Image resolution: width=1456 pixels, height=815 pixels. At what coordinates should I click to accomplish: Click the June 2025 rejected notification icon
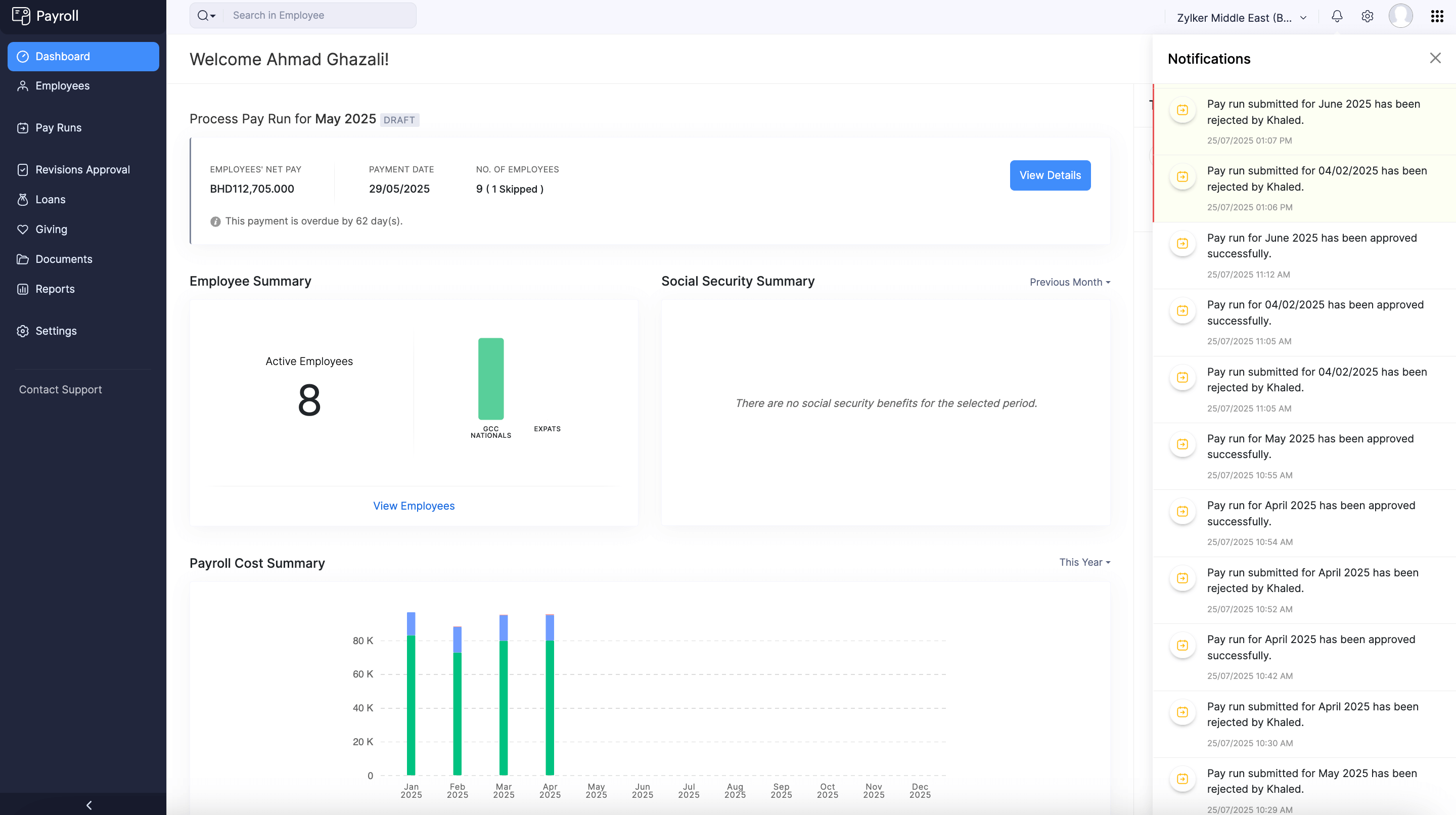tap(1182, 110)
